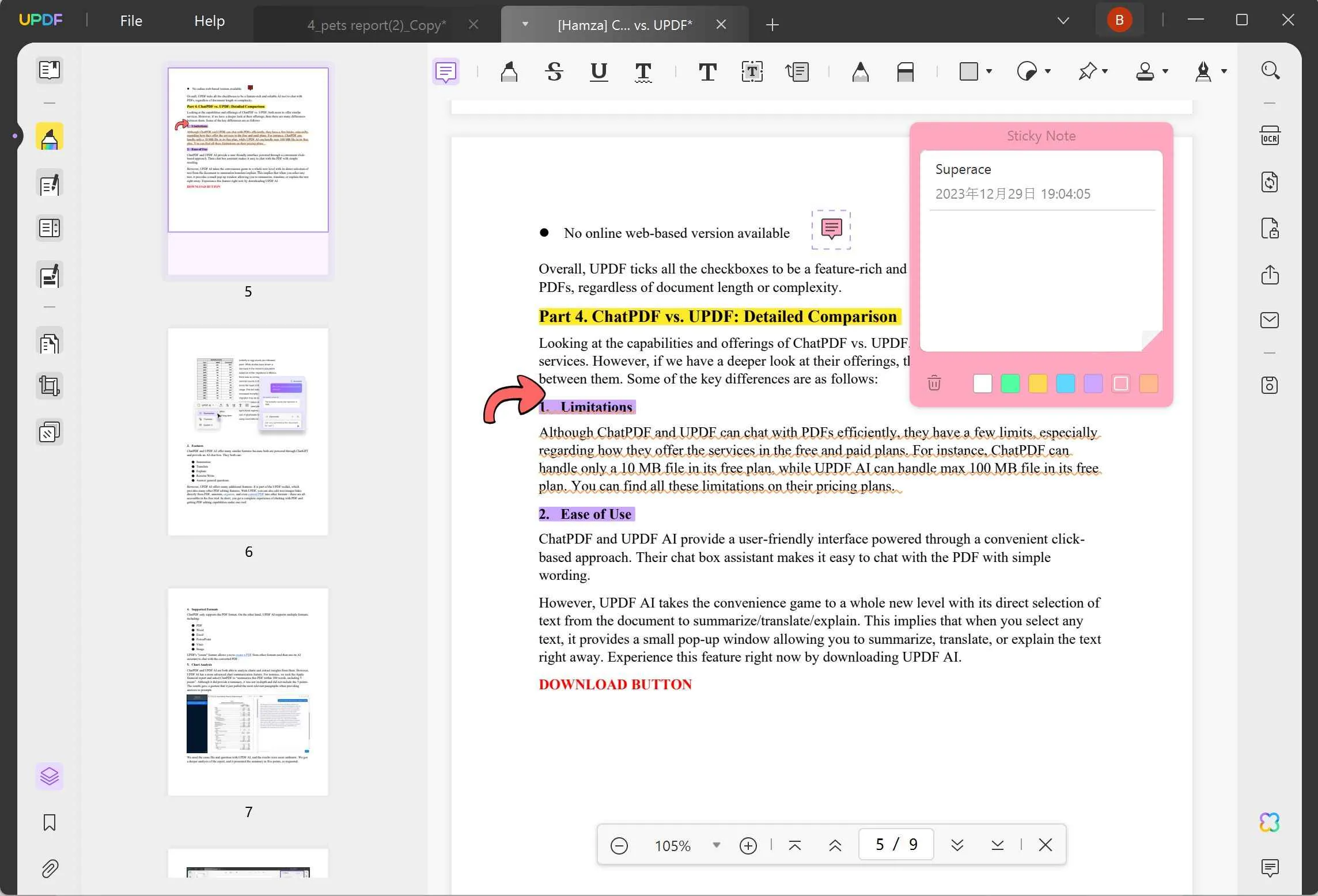Open the File menu
The width and height of the screenshot is (1318, 896).
[x=131, y=20]
